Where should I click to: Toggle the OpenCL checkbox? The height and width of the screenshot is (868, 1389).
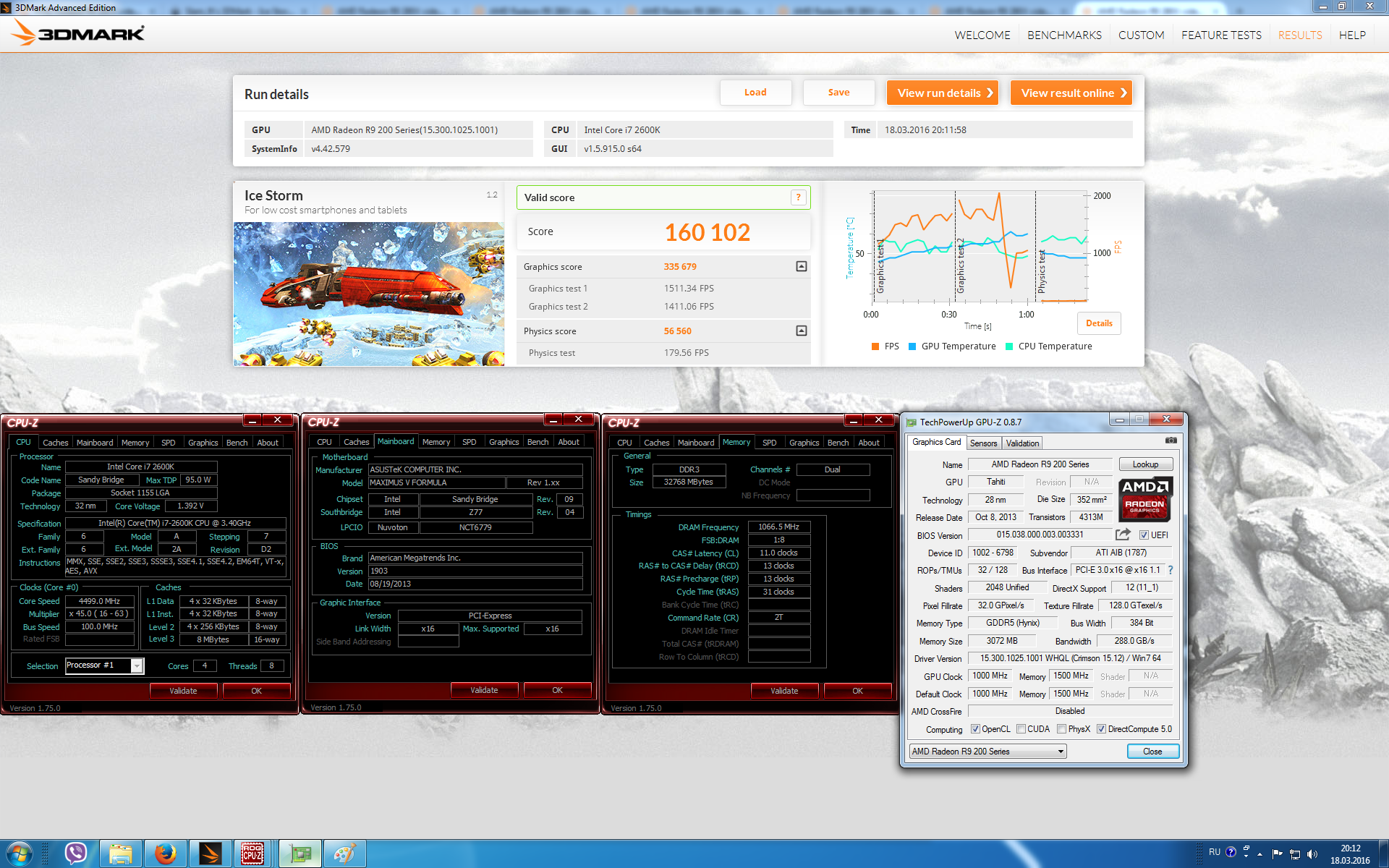pyautogui.click(x=975, y=729)
